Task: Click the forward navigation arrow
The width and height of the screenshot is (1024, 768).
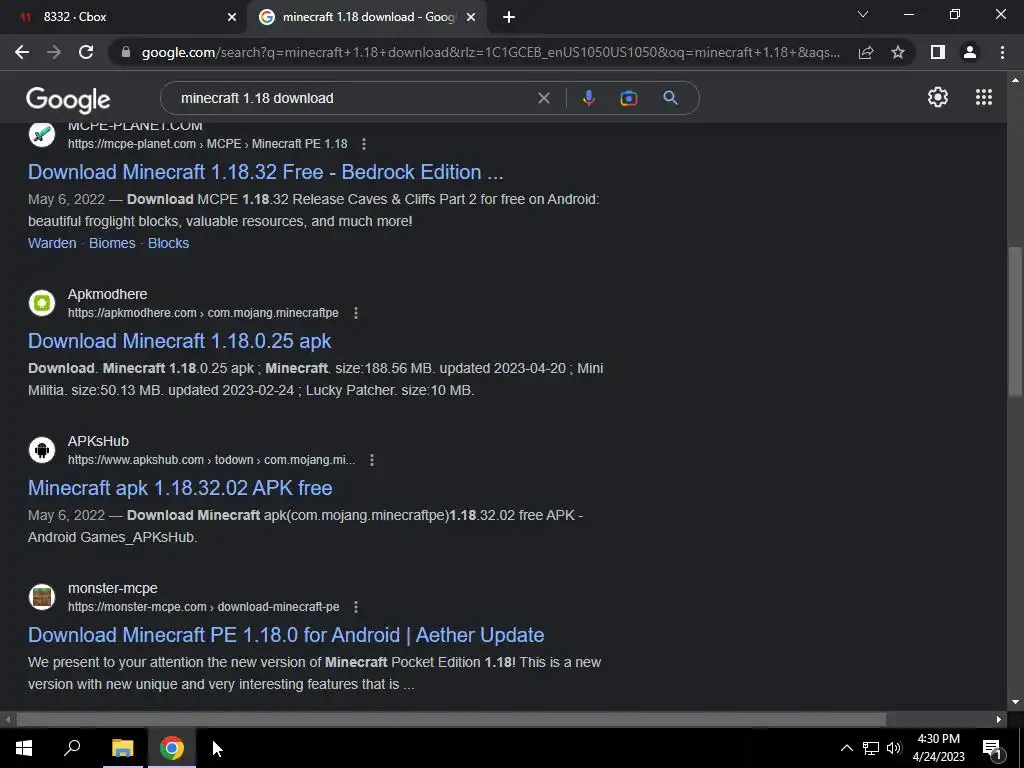Action: click(54, 52)
